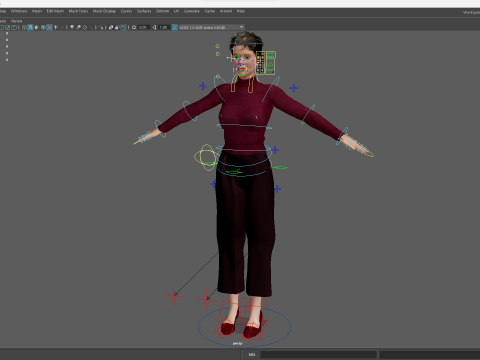The width and height of the screenshot is (480, 360).
Task: Click the smooth shade sphere icon in panel toolbar
Action: pos(37,27)
